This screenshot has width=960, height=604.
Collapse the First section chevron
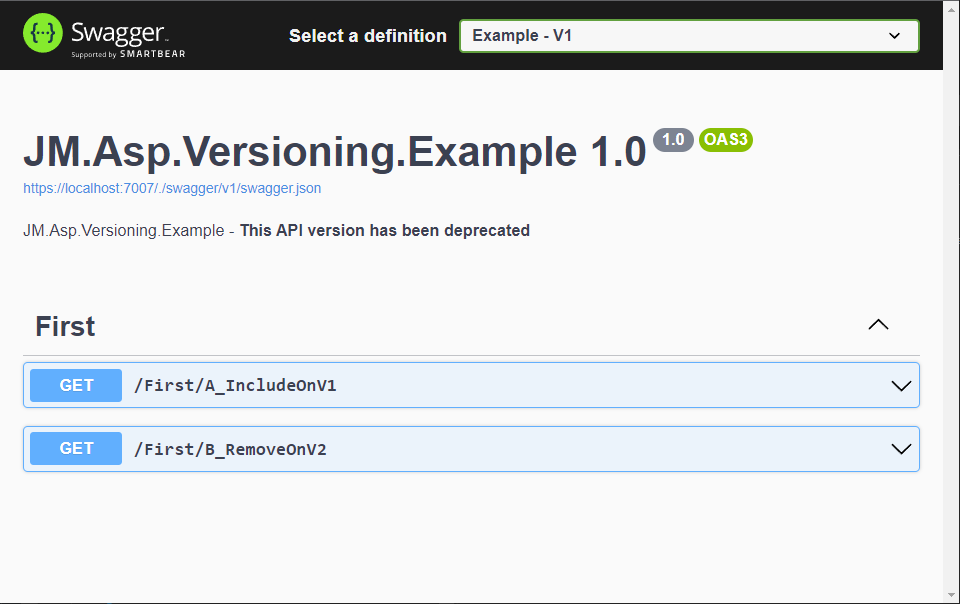click(878, 325)
